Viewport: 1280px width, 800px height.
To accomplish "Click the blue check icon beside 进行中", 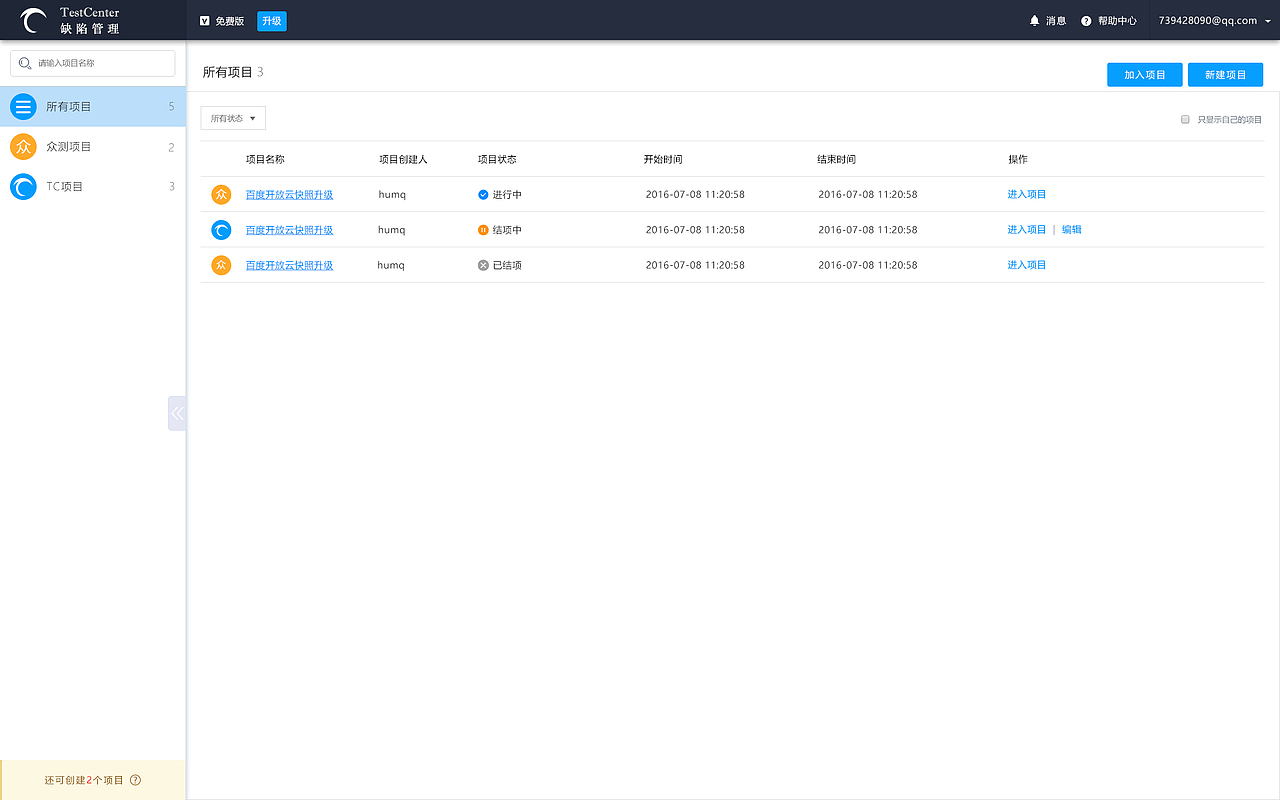I will [x=484, y=194].
